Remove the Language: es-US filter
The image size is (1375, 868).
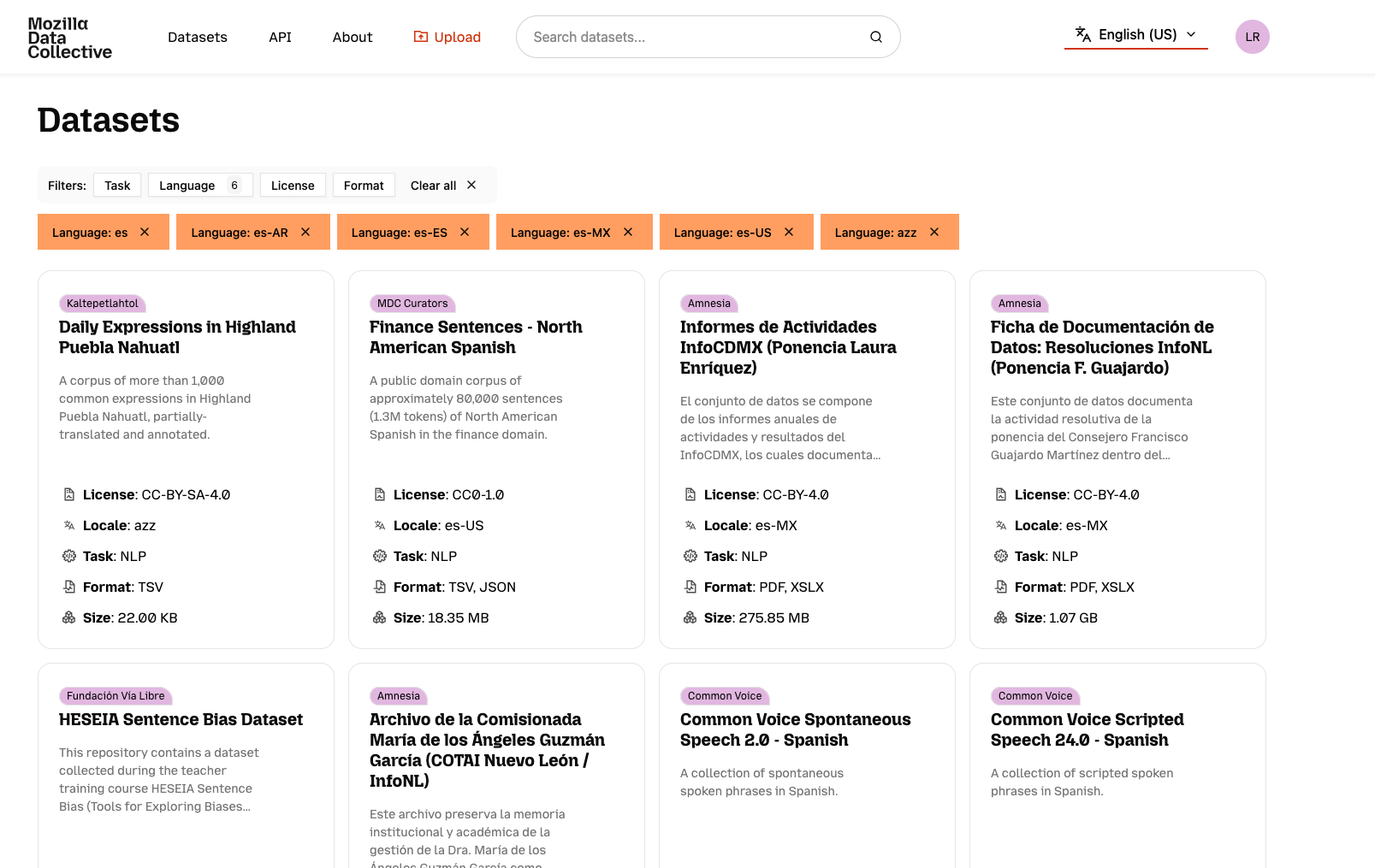pos(789,232)
